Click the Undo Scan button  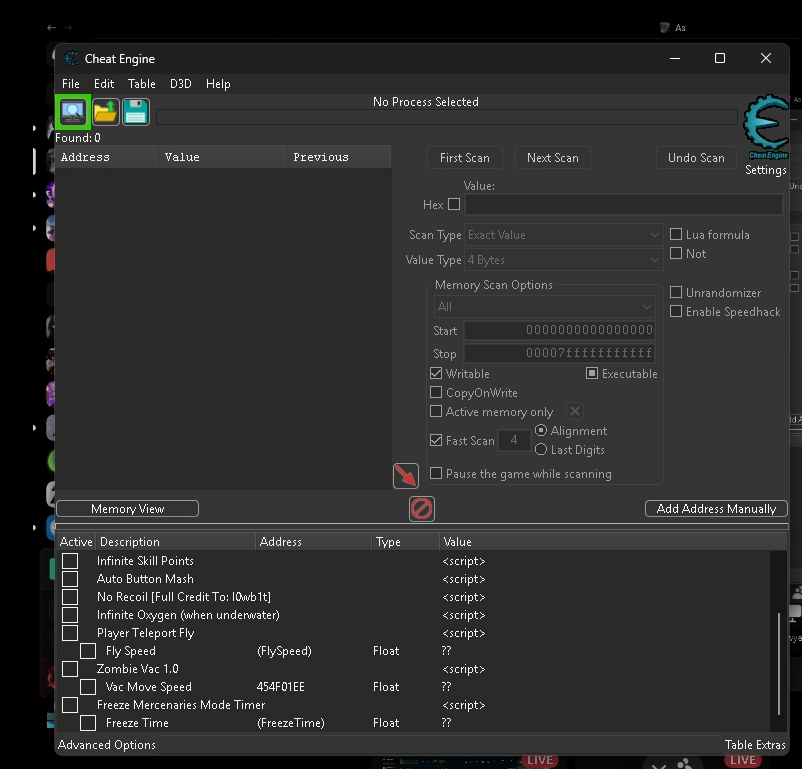[x=696, y=158]
